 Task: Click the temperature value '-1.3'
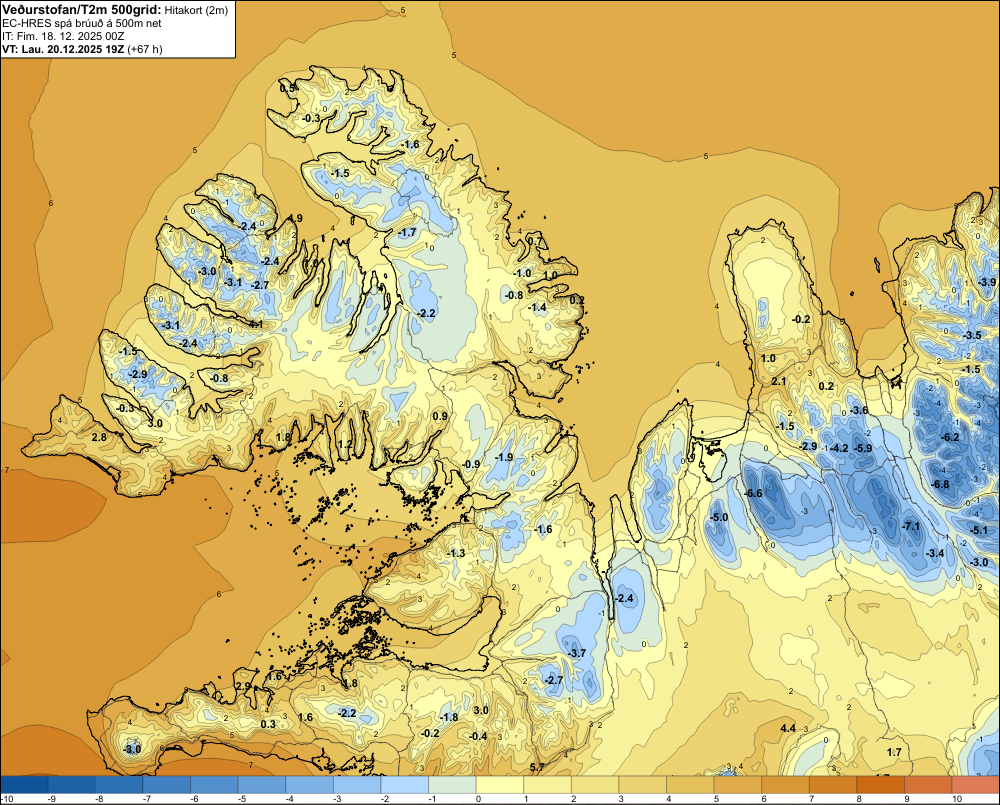pyautogui.click(x=457, y=553)
